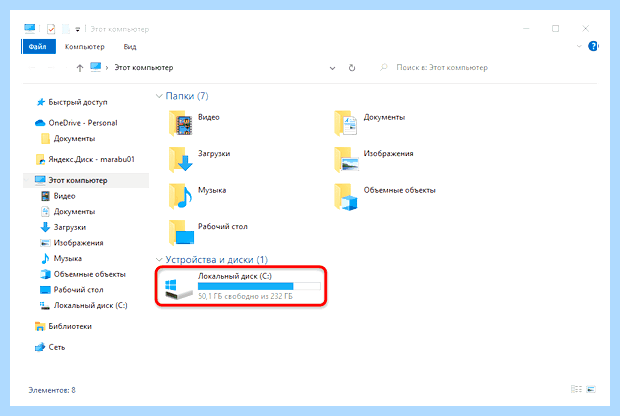Click Этот компьютер in the address bar
The height and width of the screenshot is (416, 620).
point(144,68)
